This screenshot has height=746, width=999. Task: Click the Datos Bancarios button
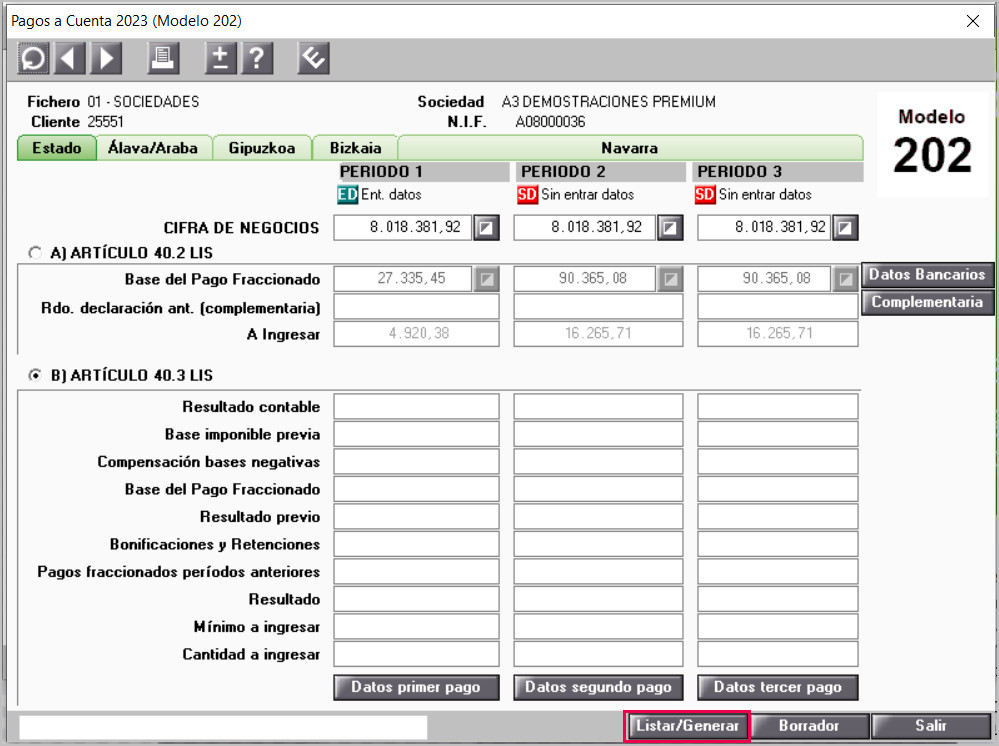(x=927, y=275)
